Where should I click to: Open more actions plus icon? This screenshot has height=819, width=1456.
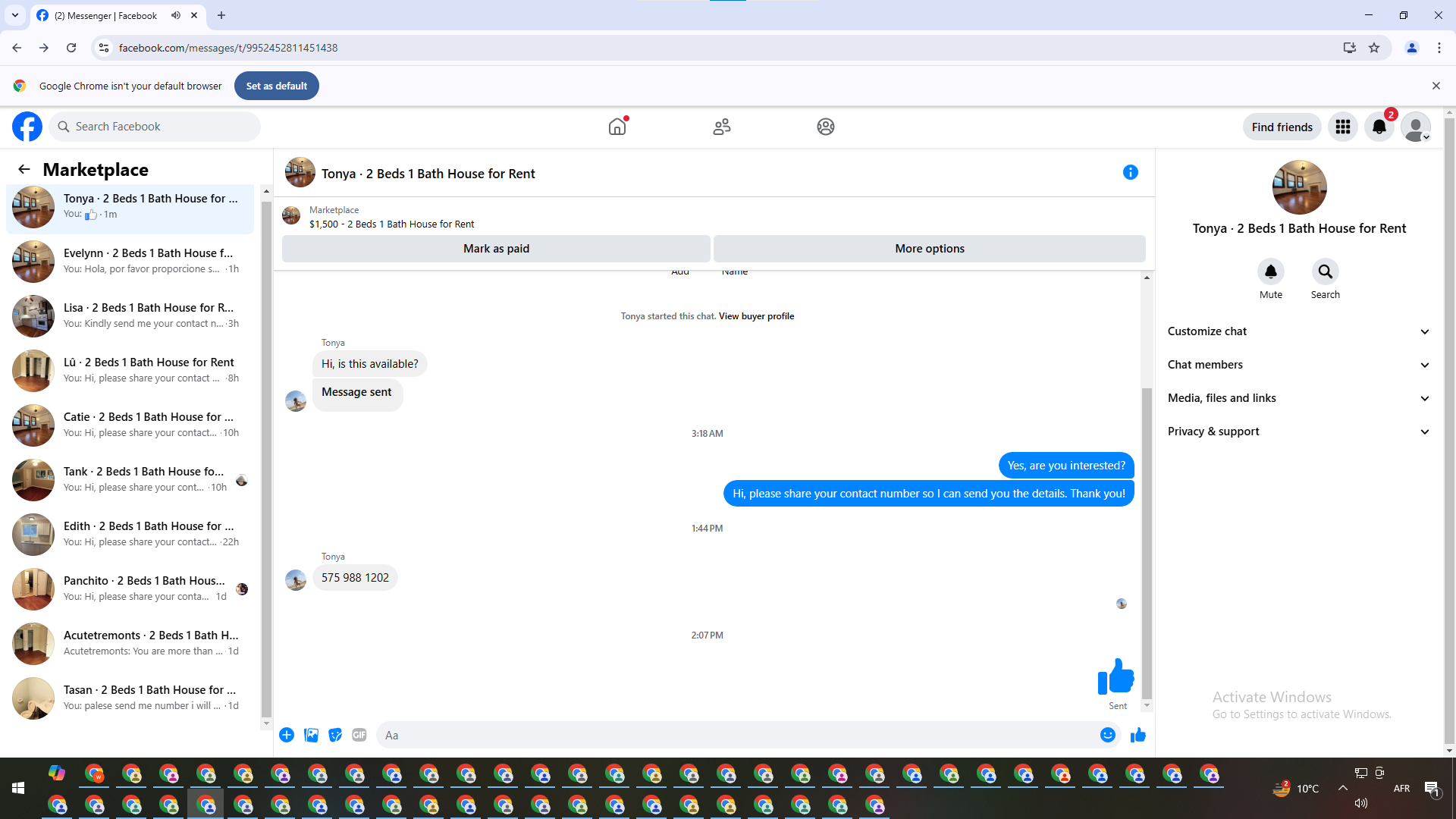(x=287, y=735)
